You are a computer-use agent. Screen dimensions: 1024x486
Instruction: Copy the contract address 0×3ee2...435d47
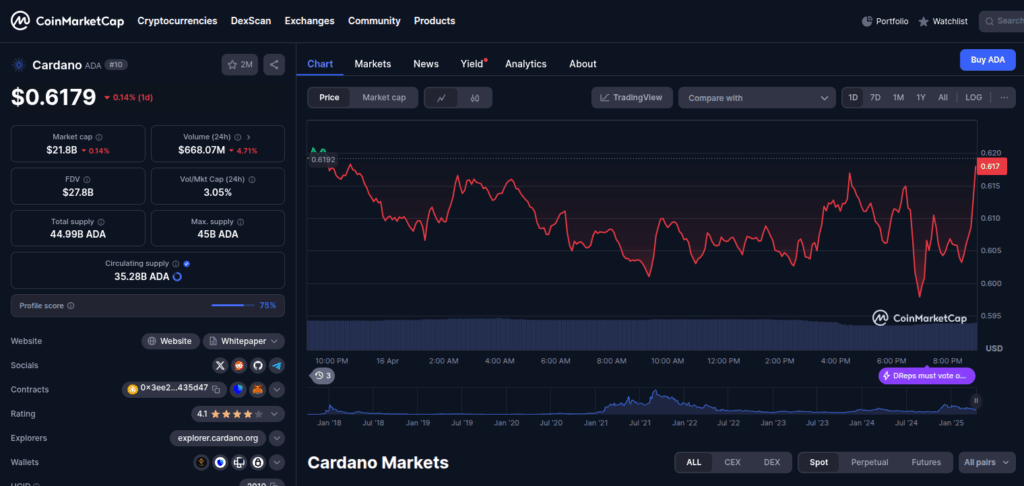click(216, 389)
